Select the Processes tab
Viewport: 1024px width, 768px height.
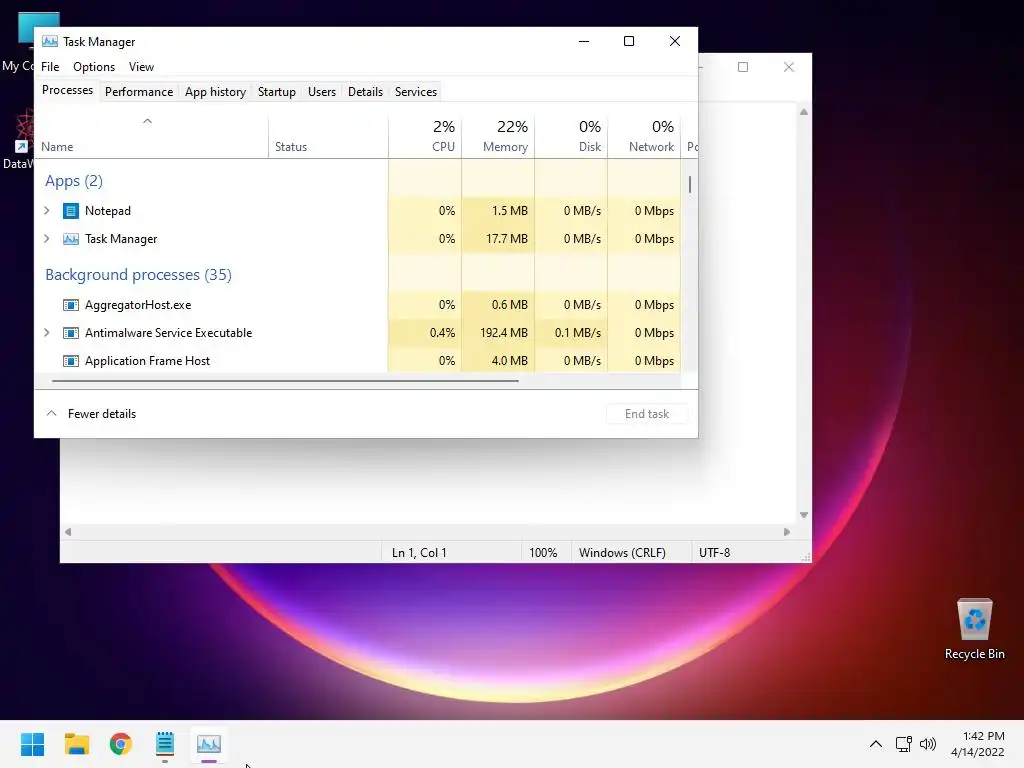click(67, 90)
